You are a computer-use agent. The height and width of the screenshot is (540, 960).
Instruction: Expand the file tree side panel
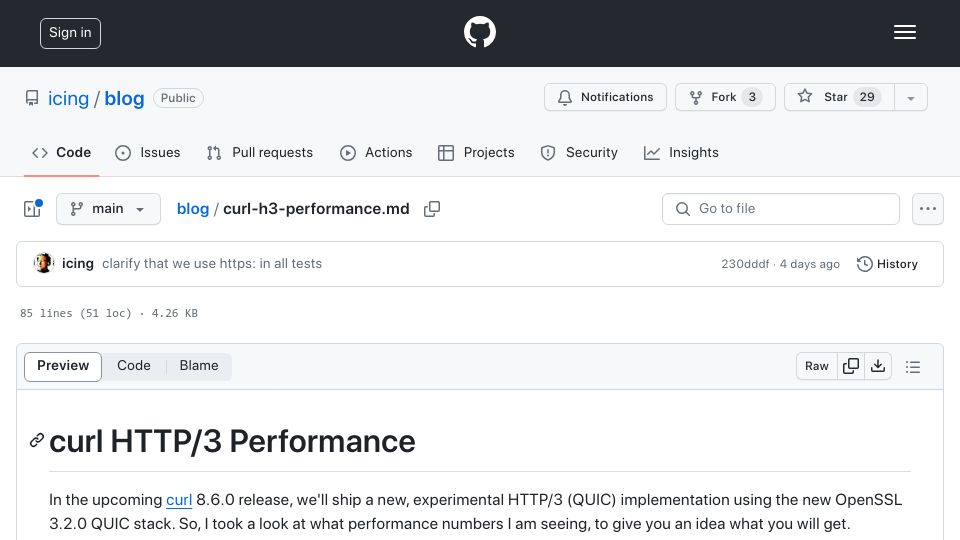pyautogui.click(x=32, y=209)
